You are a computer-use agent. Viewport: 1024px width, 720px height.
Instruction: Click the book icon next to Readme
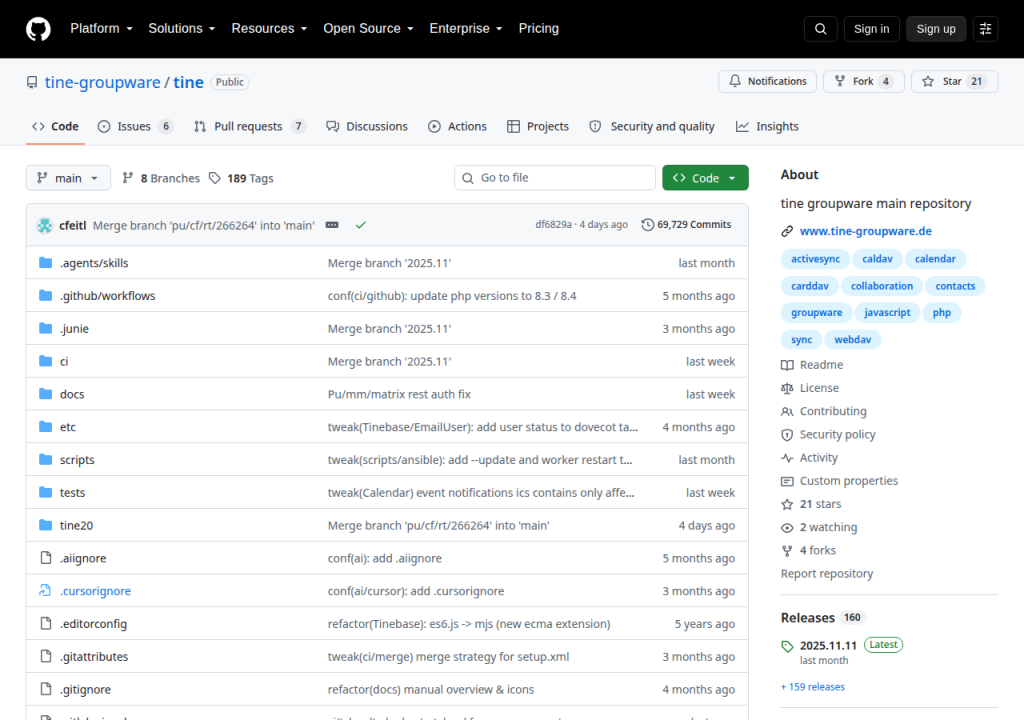click(787, 365)
